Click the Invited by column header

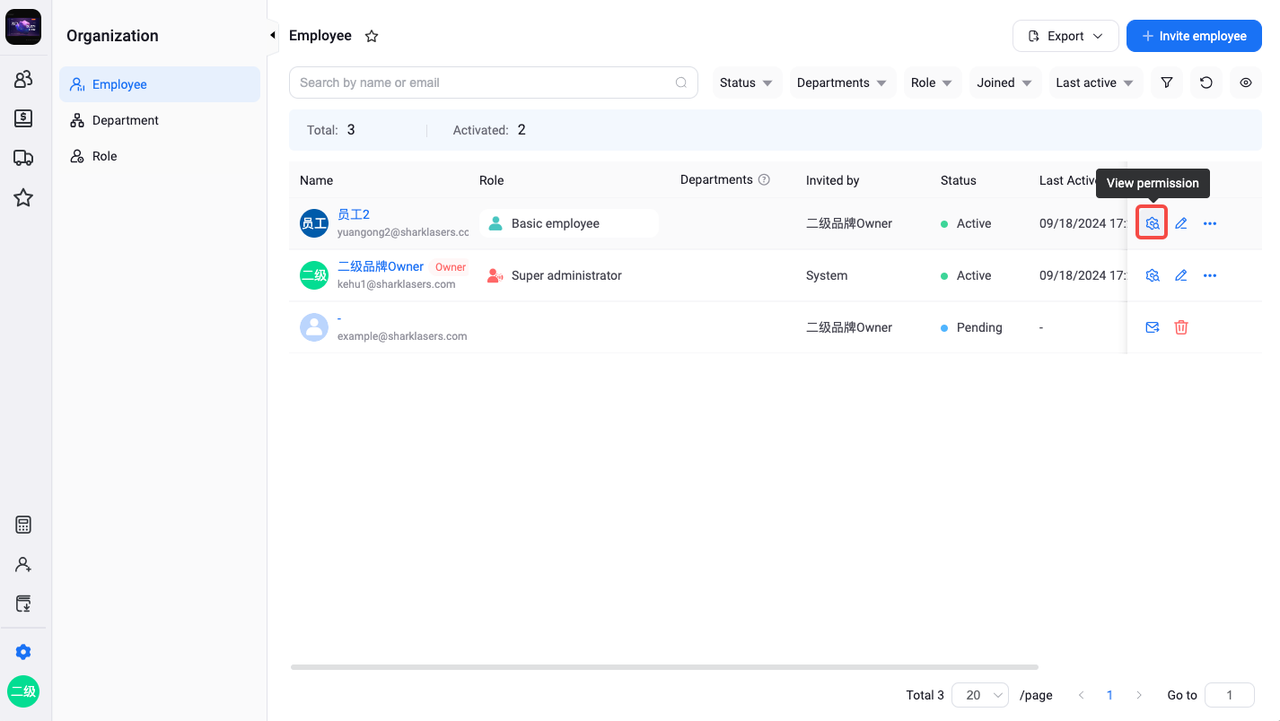833,181
